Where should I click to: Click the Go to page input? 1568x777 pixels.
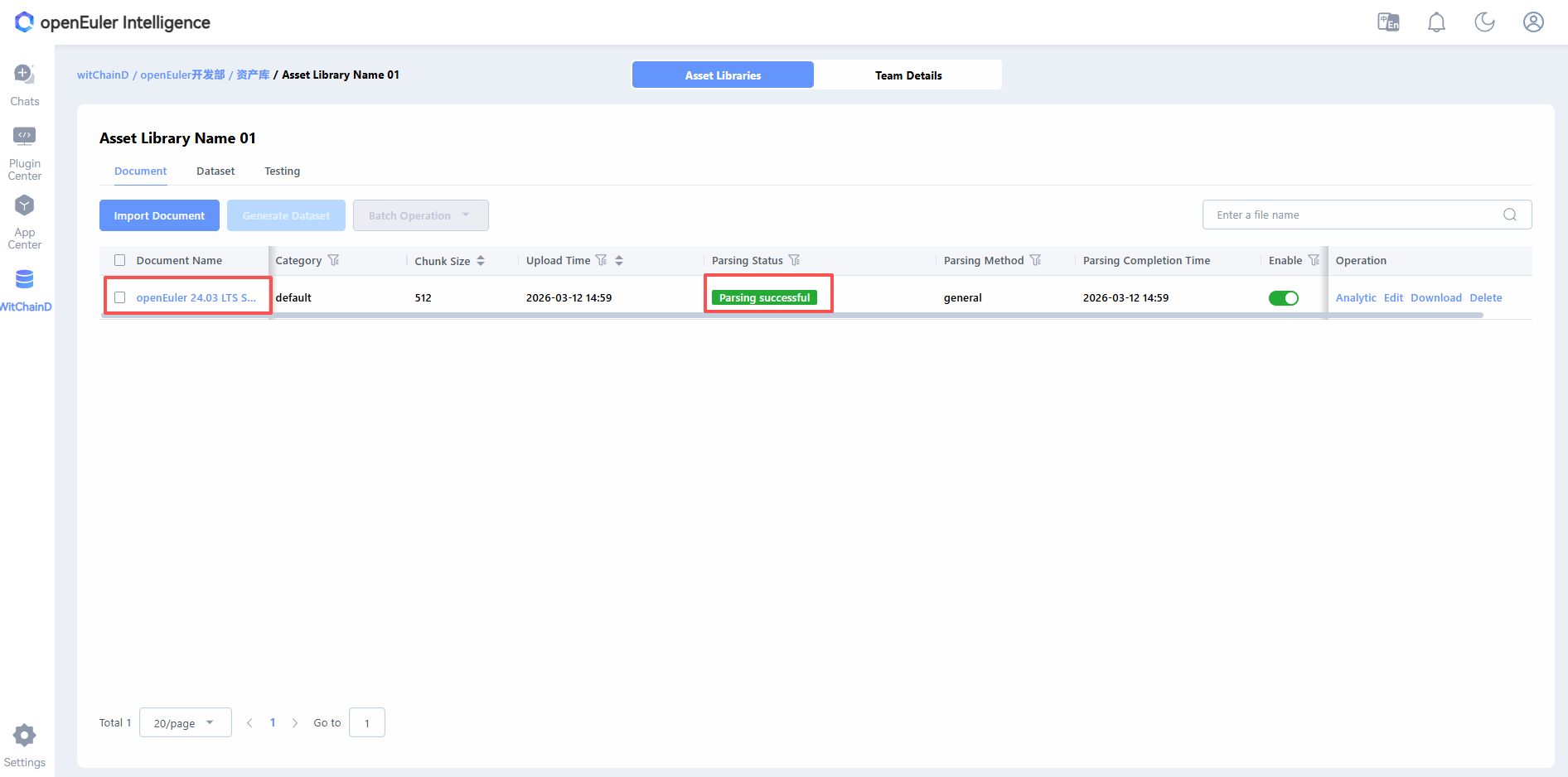pos(367,723)
